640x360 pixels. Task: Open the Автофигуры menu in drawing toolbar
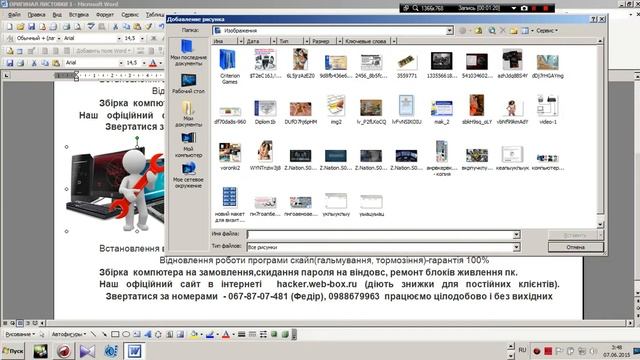click(x=69, y=334)
